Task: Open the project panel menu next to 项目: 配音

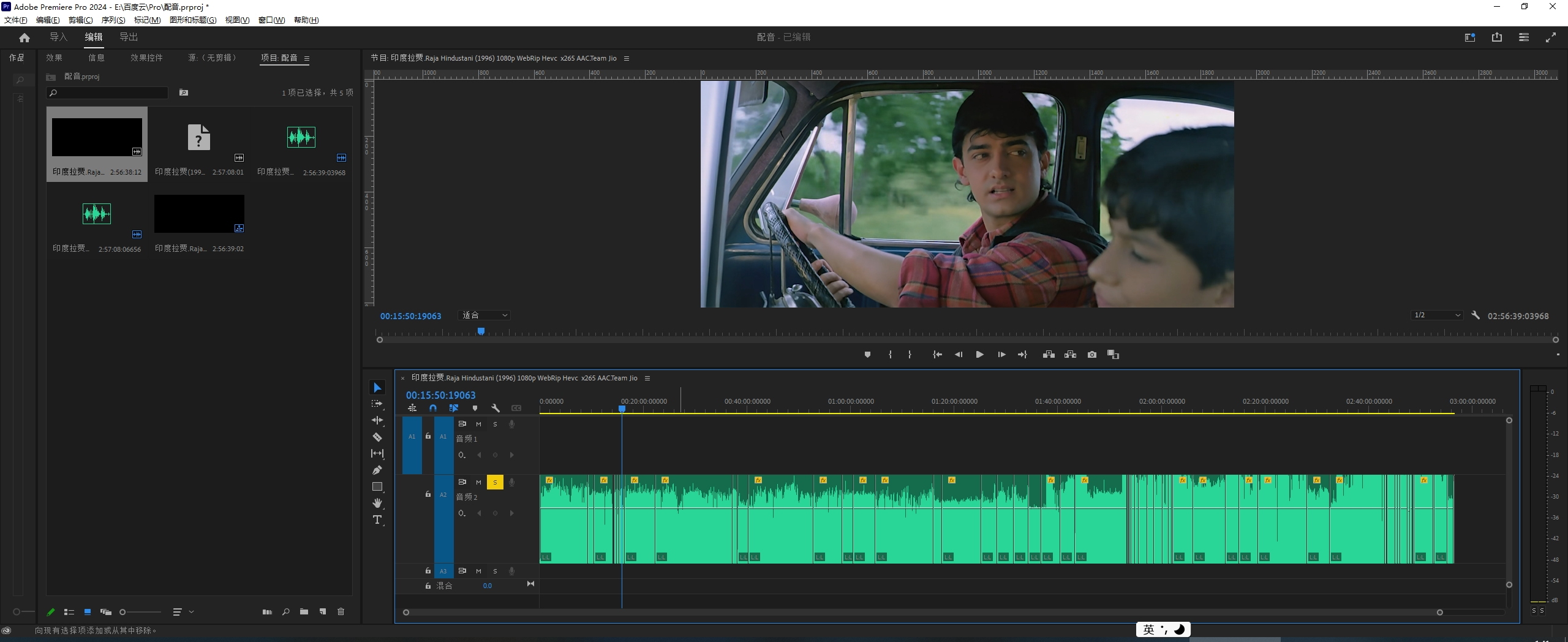Action: click(x=307, y=59)
